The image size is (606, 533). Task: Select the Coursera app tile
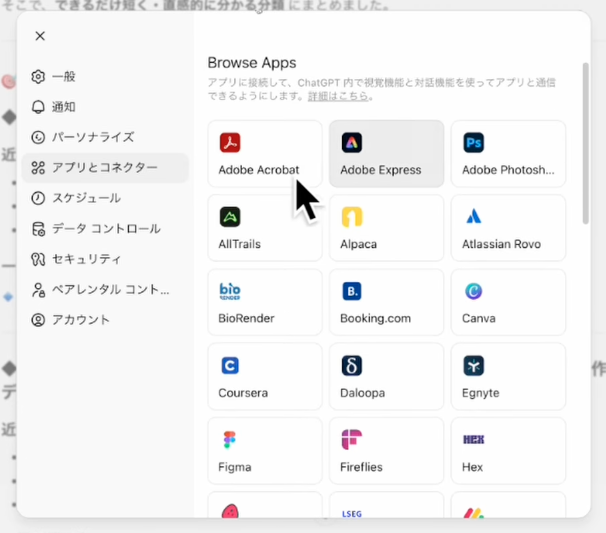click(x=265, y=377)
